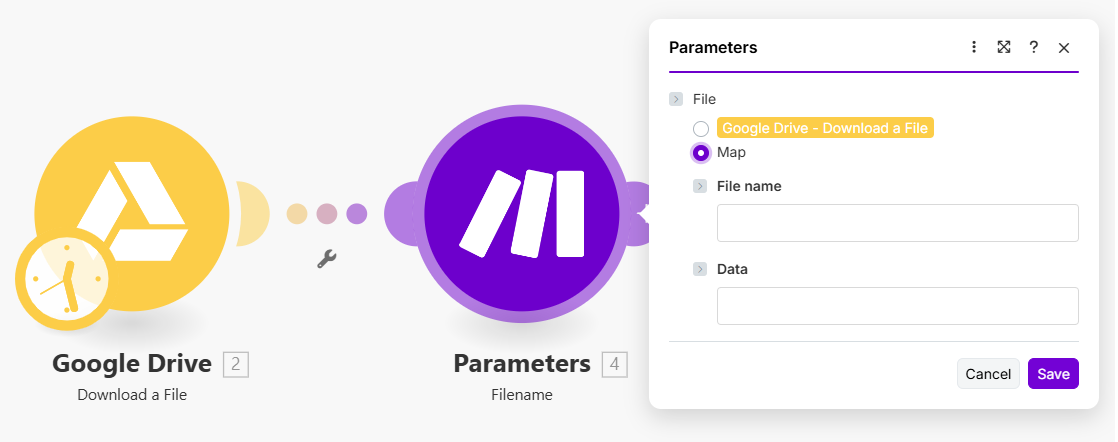1118x442 pixels.
Task: Click the Parameters module number 4 badge
Action: [615, 364]
